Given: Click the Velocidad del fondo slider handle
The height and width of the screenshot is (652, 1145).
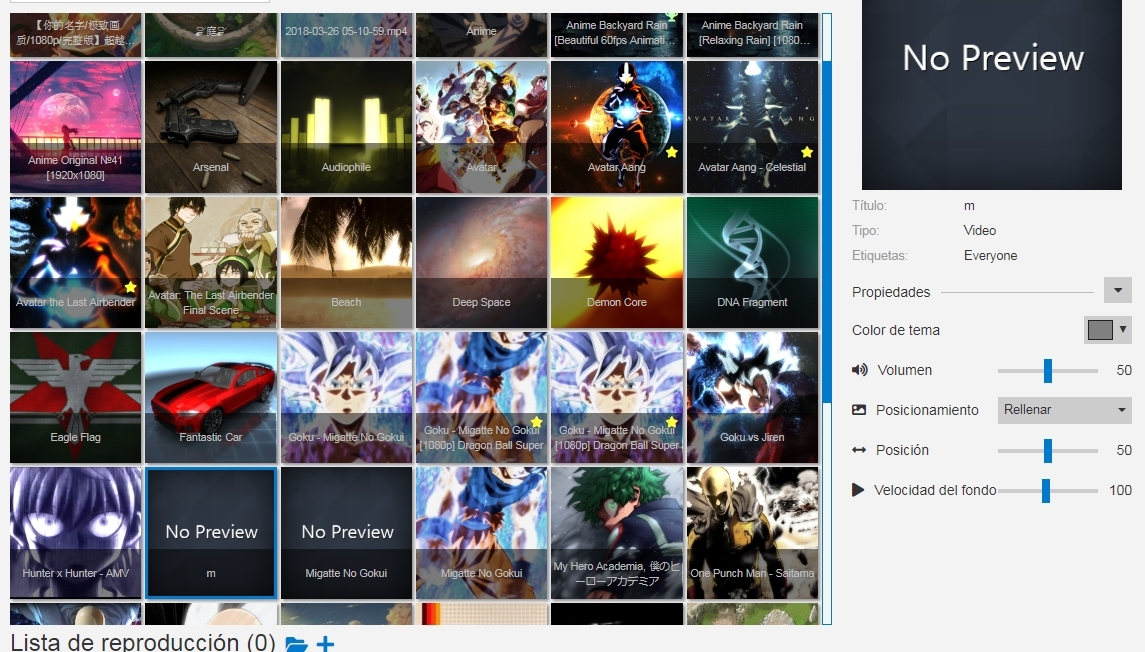Looking at the screenshot, I should pyautogui.click(x=1046, y=490).
